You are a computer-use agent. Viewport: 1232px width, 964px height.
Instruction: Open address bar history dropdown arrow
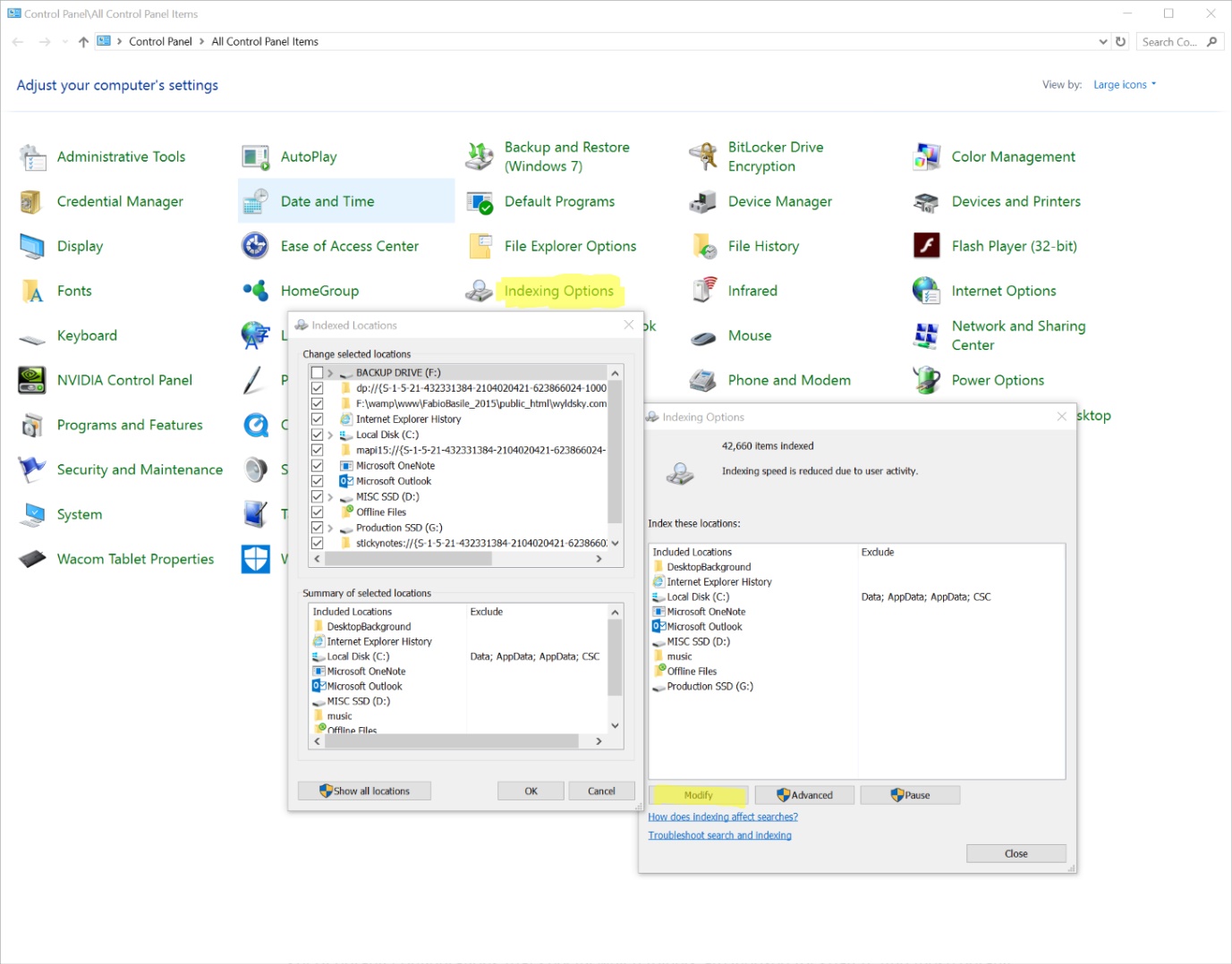(1103, 42)
